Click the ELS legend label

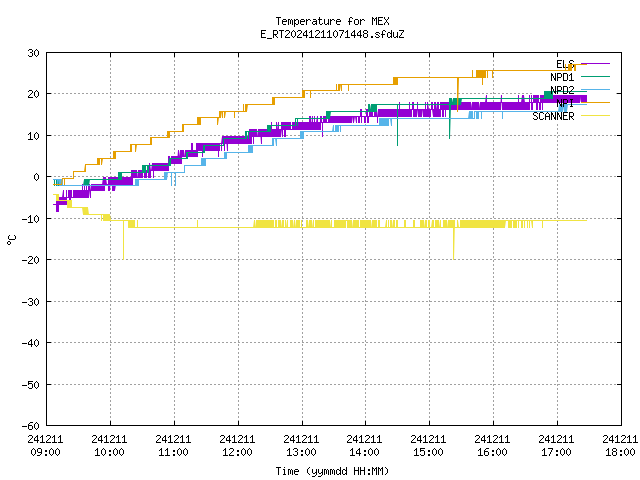coord(565,64)
